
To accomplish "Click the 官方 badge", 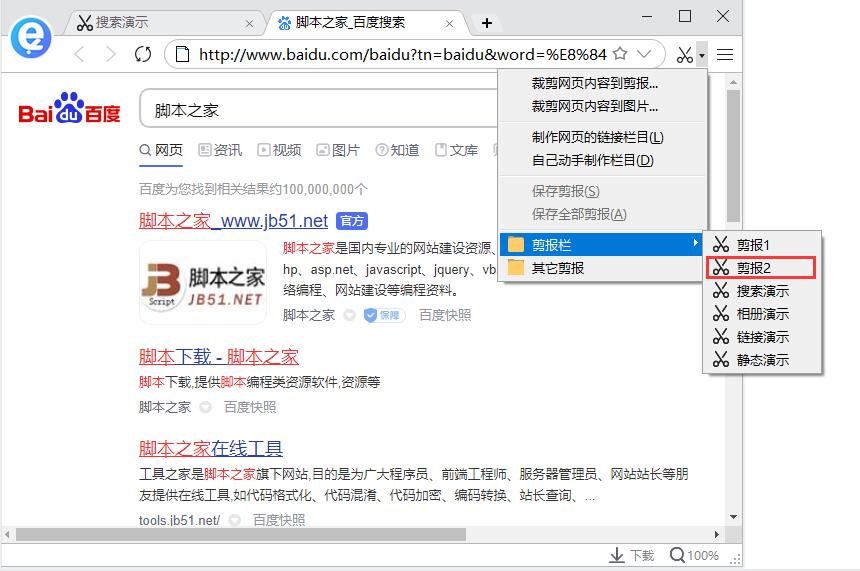I will click(352, 221).
